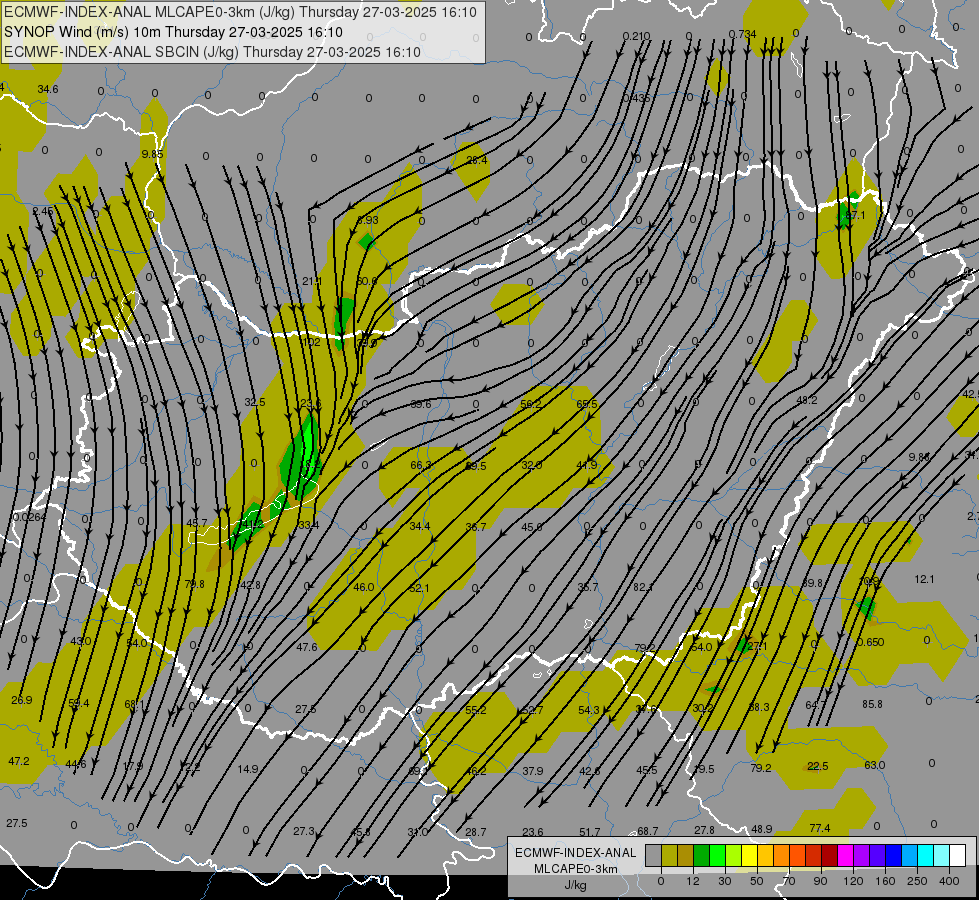Image resolution: width=979 pixels, height=900 pixels.
Task: Click the dark red legend swatch
Action: [829, 856]
